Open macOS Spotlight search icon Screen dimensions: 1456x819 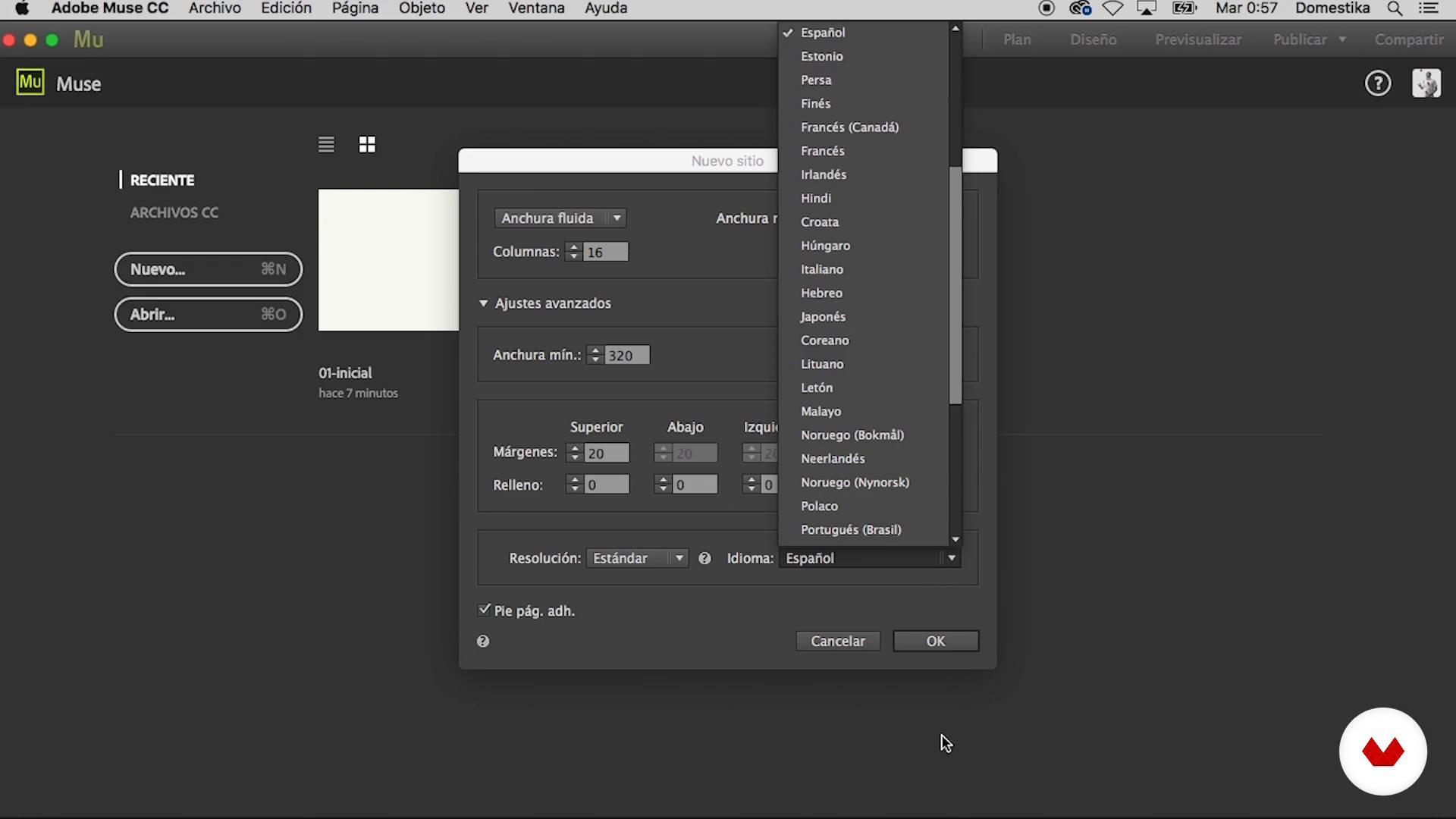click(x=1394, y=8)
